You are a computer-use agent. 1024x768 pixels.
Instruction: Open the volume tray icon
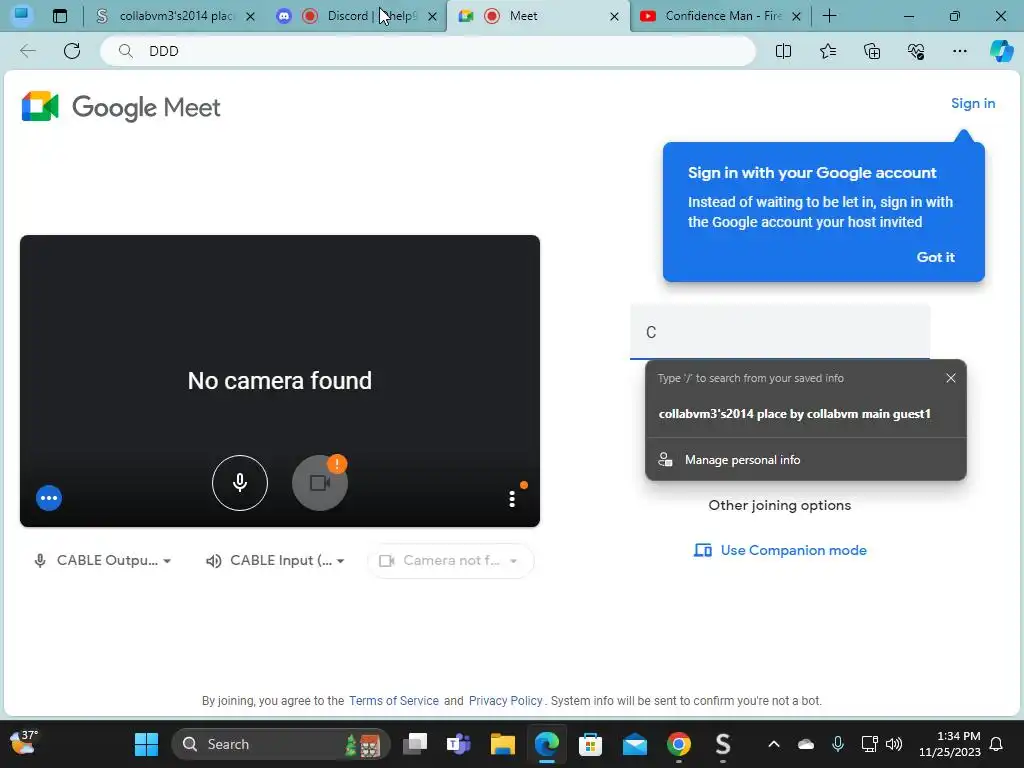pos(894,744)
